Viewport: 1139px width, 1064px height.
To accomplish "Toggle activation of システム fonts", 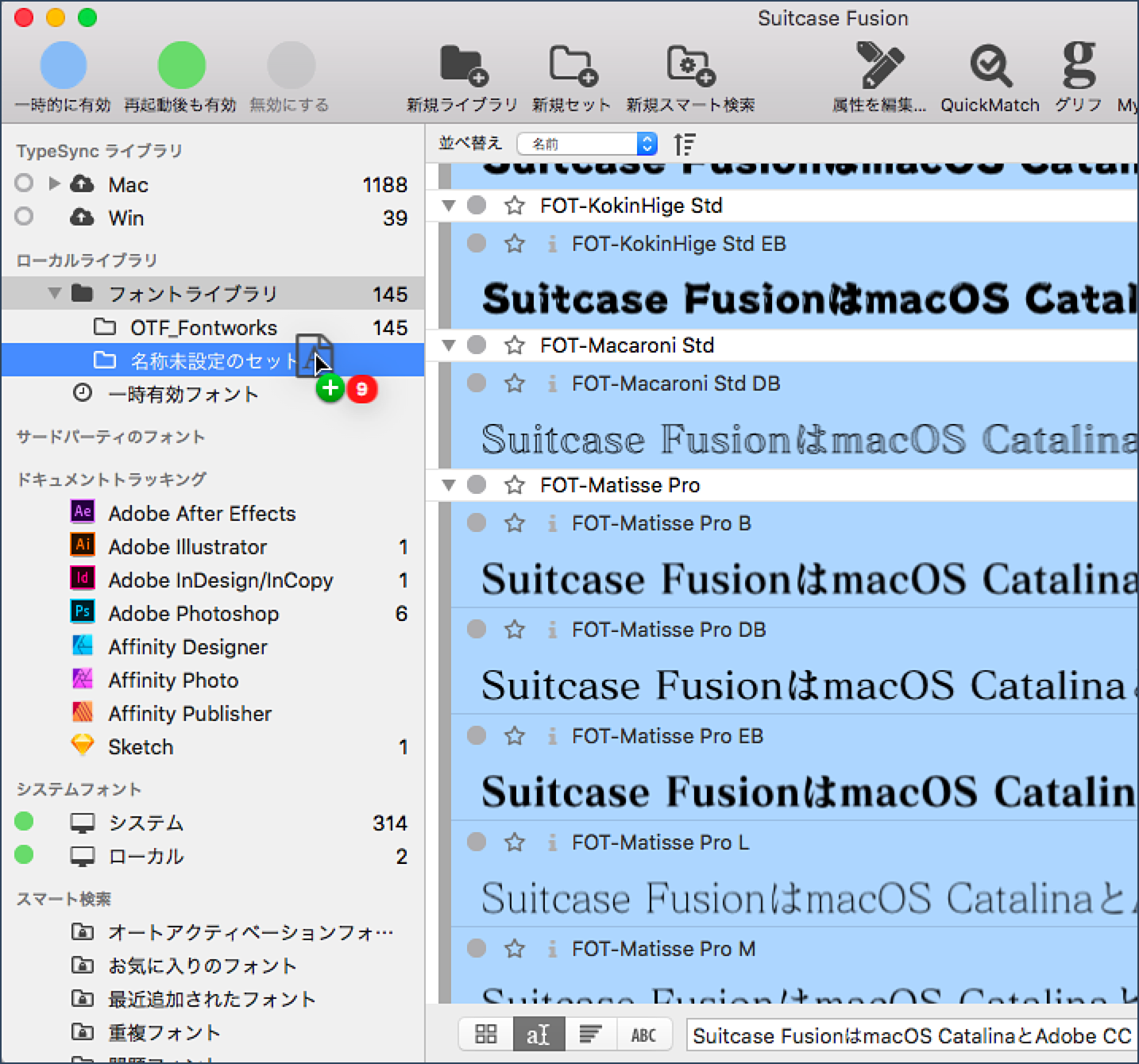I will [x=25, y=821].
